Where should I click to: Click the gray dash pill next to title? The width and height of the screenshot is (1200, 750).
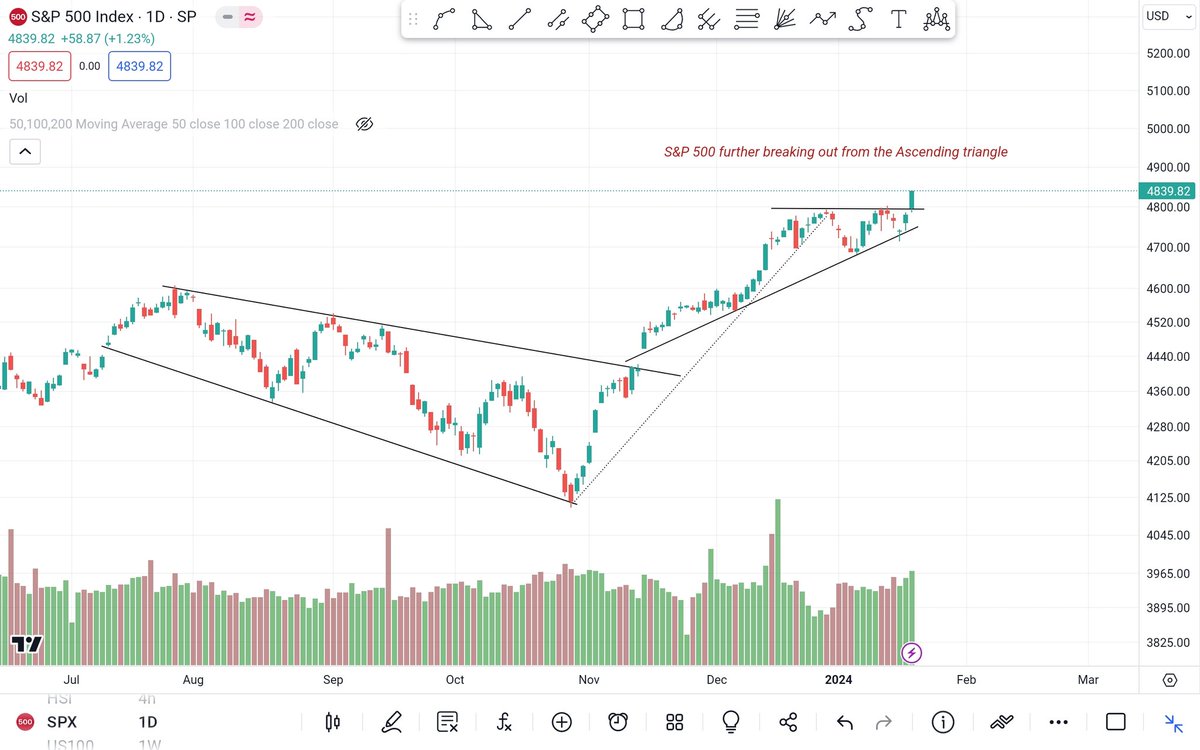(229, 17)
